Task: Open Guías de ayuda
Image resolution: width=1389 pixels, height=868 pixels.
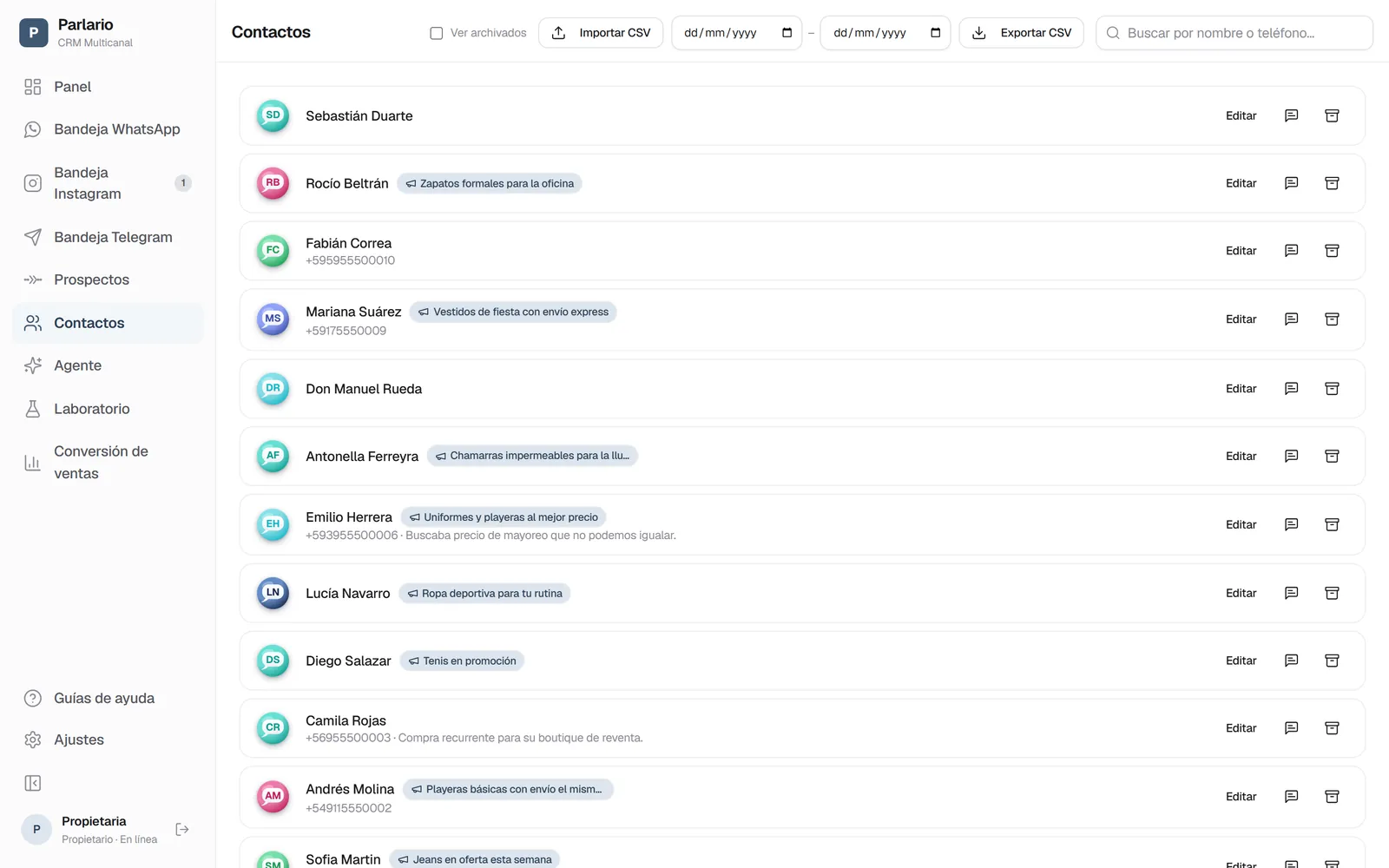Action: point(108,698)
